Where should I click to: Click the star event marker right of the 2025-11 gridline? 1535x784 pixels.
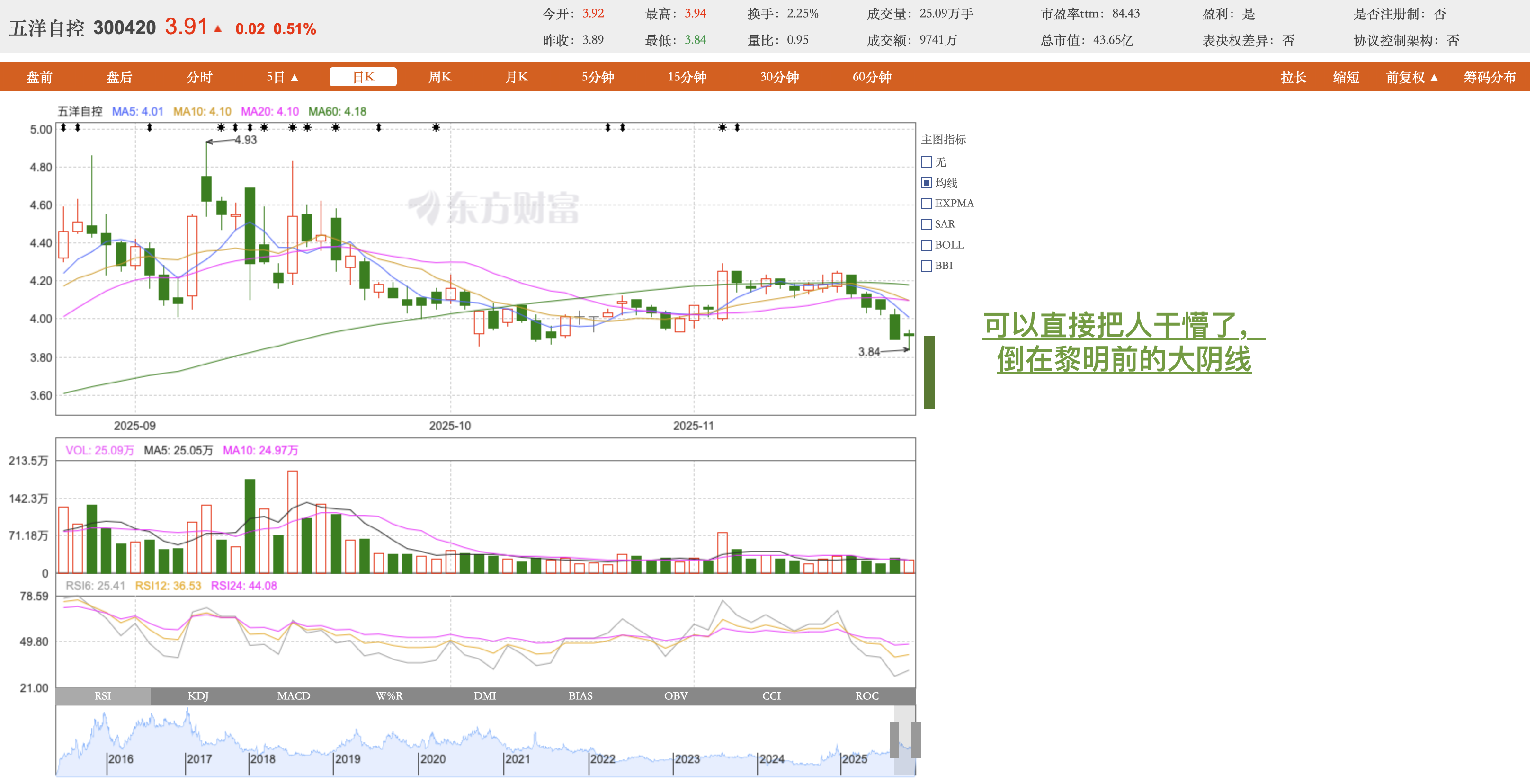tap(722, 127)
